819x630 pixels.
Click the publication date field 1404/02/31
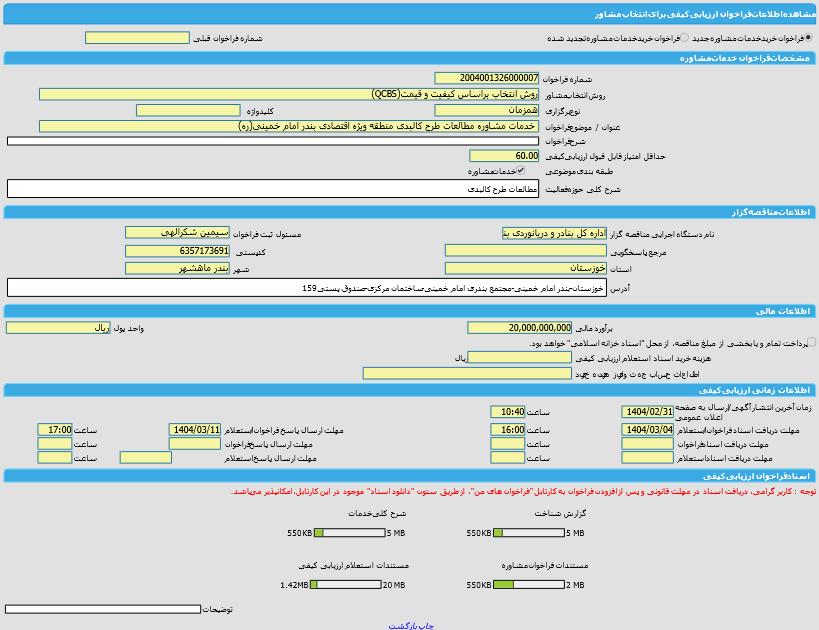coord(648,412)
